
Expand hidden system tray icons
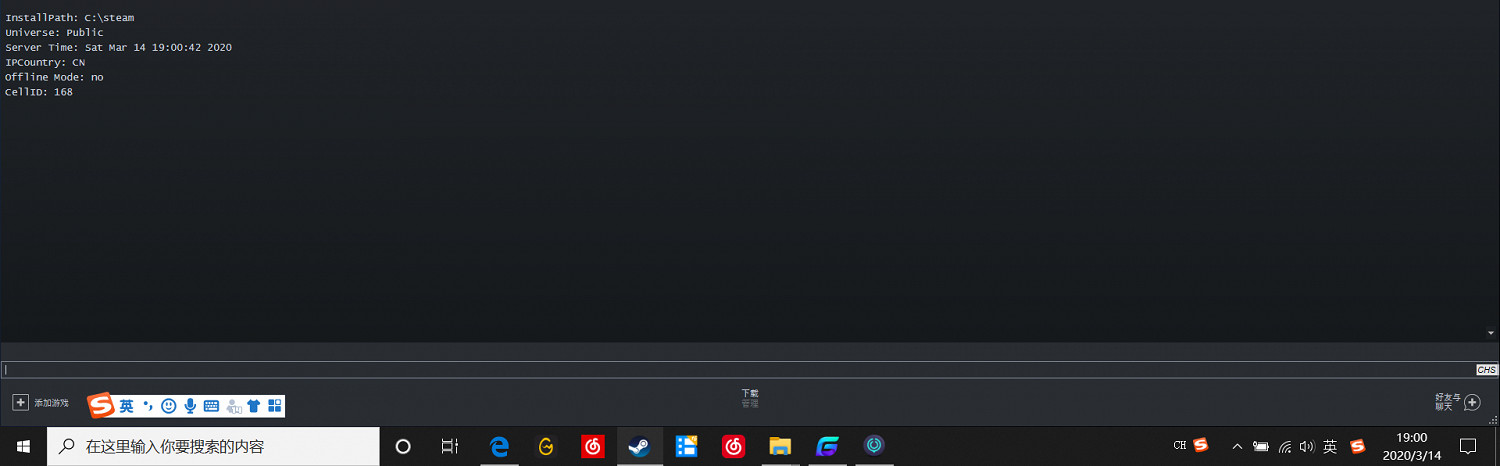(x=1237, y=447)
